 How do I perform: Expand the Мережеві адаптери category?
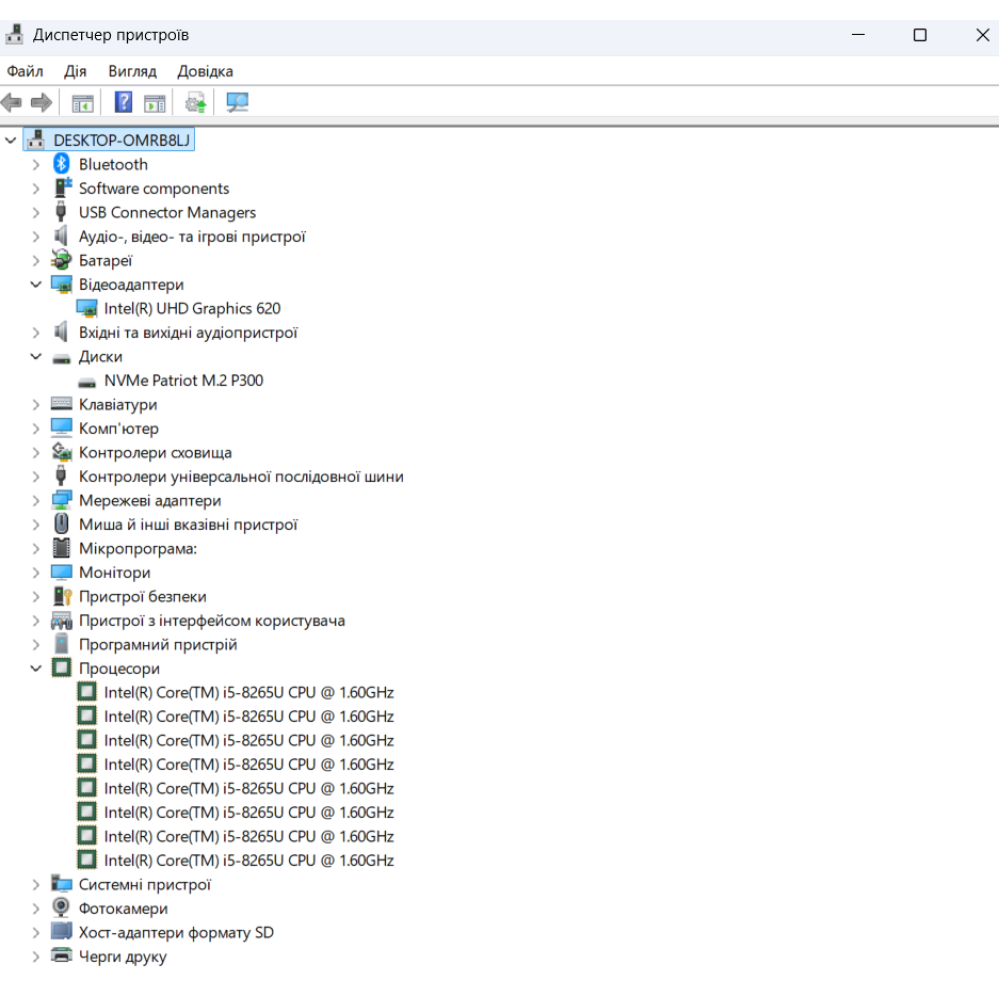[x=36, y=501]
